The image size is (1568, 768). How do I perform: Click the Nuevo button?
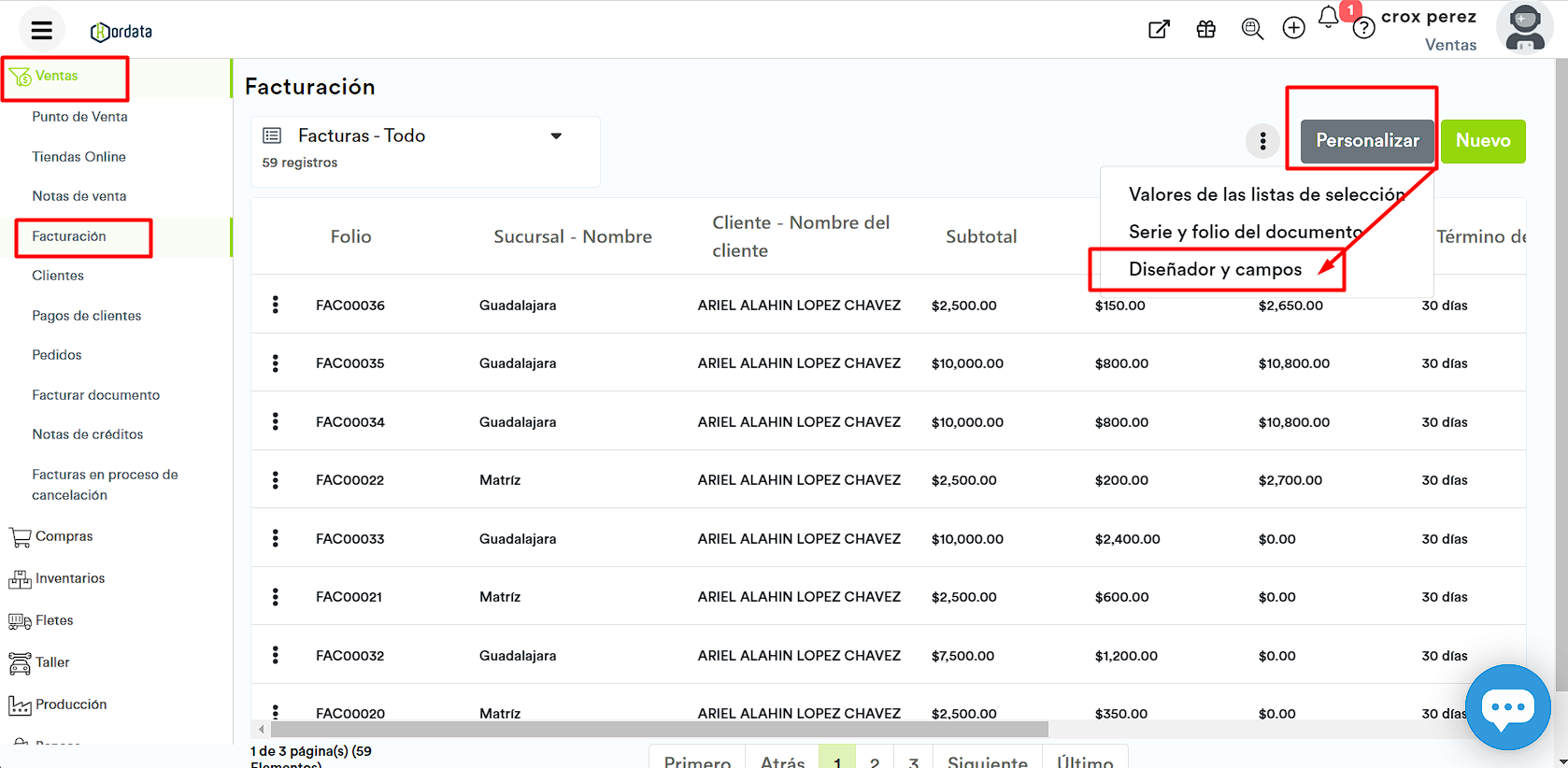[1482, 141]
